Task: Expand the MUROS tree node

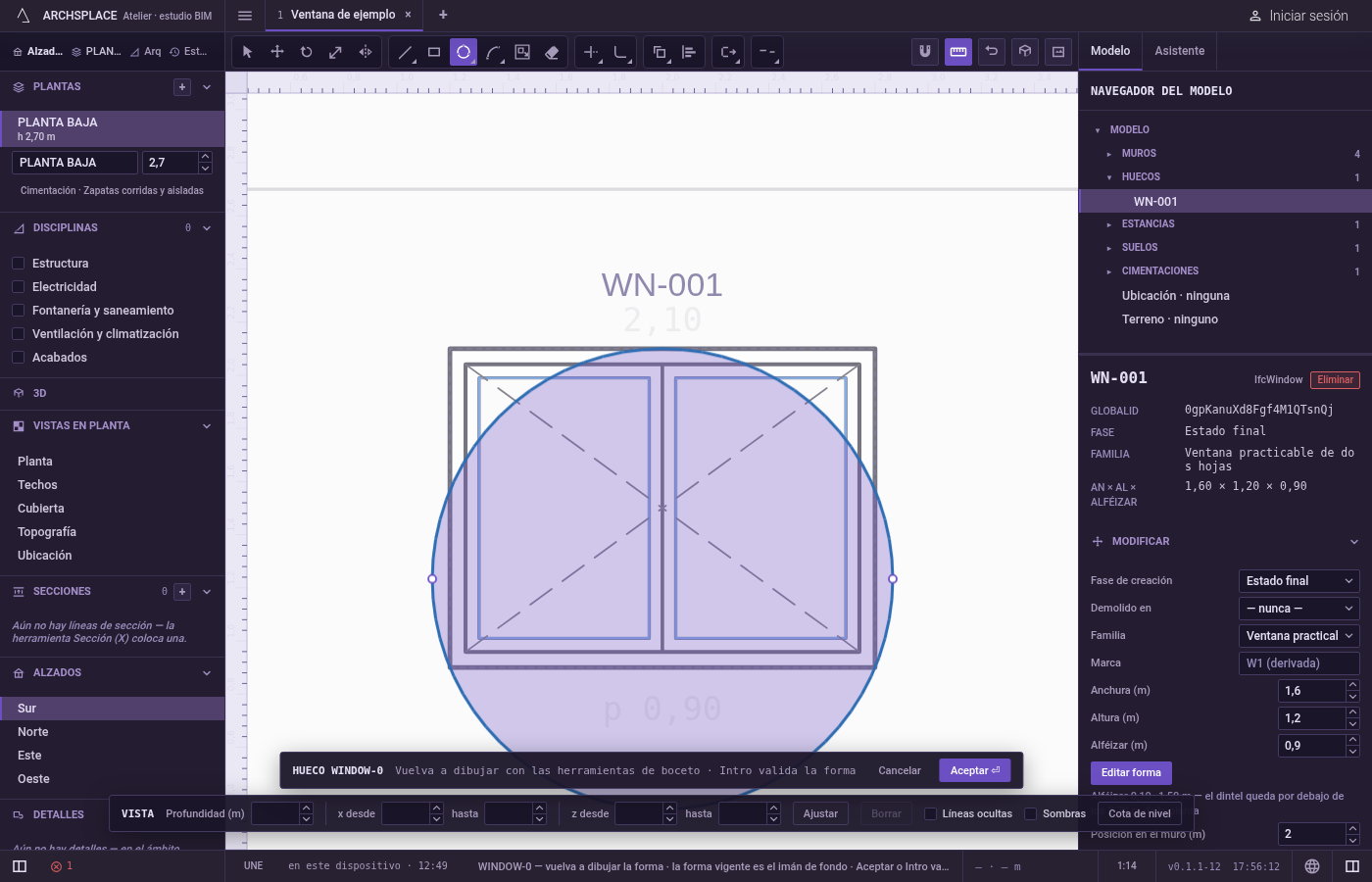Action: click(x=1109, y=154)
